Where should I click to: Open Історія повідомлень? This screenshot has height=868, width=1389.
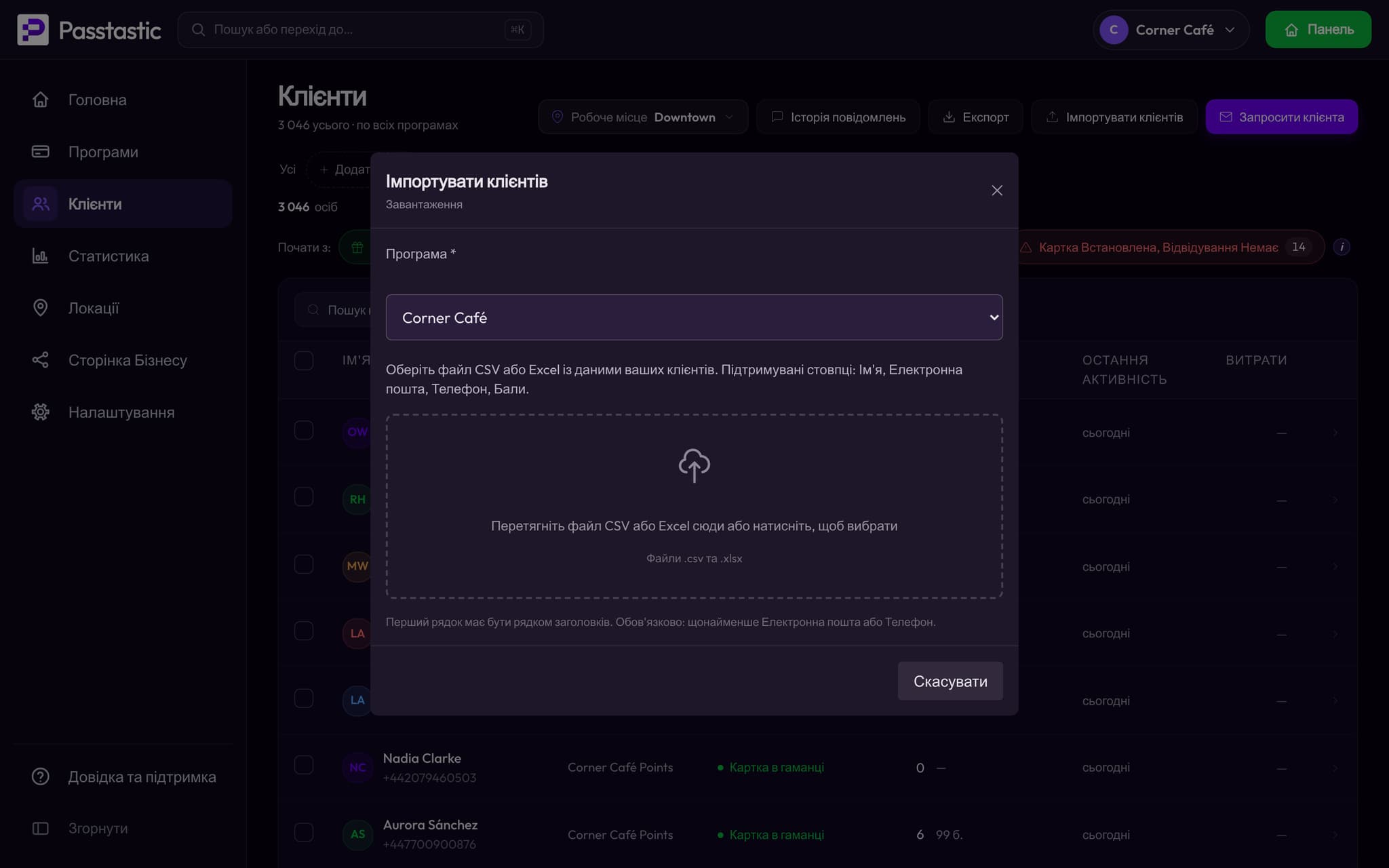tap(838, 117)
